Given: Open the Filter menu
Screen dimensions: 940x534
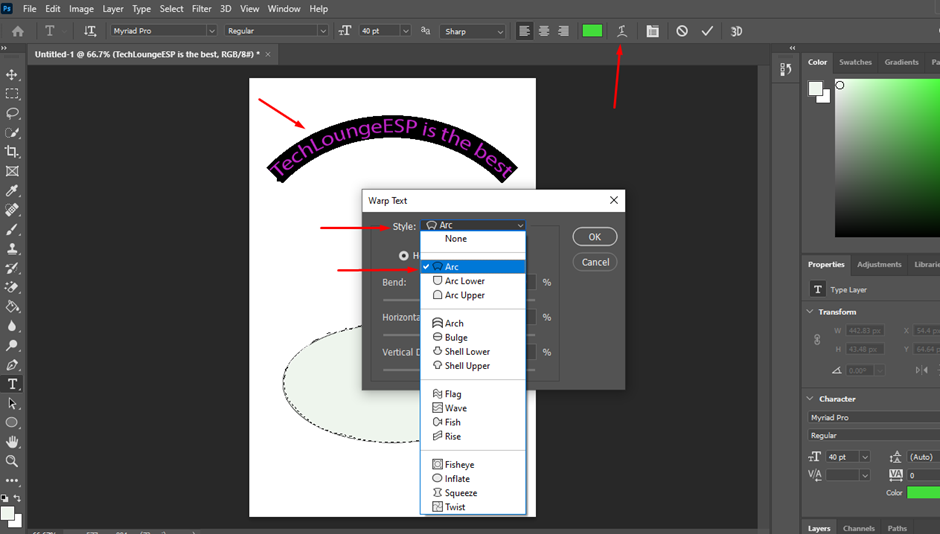Looking at the screenshot, I should tap(201, 9).
